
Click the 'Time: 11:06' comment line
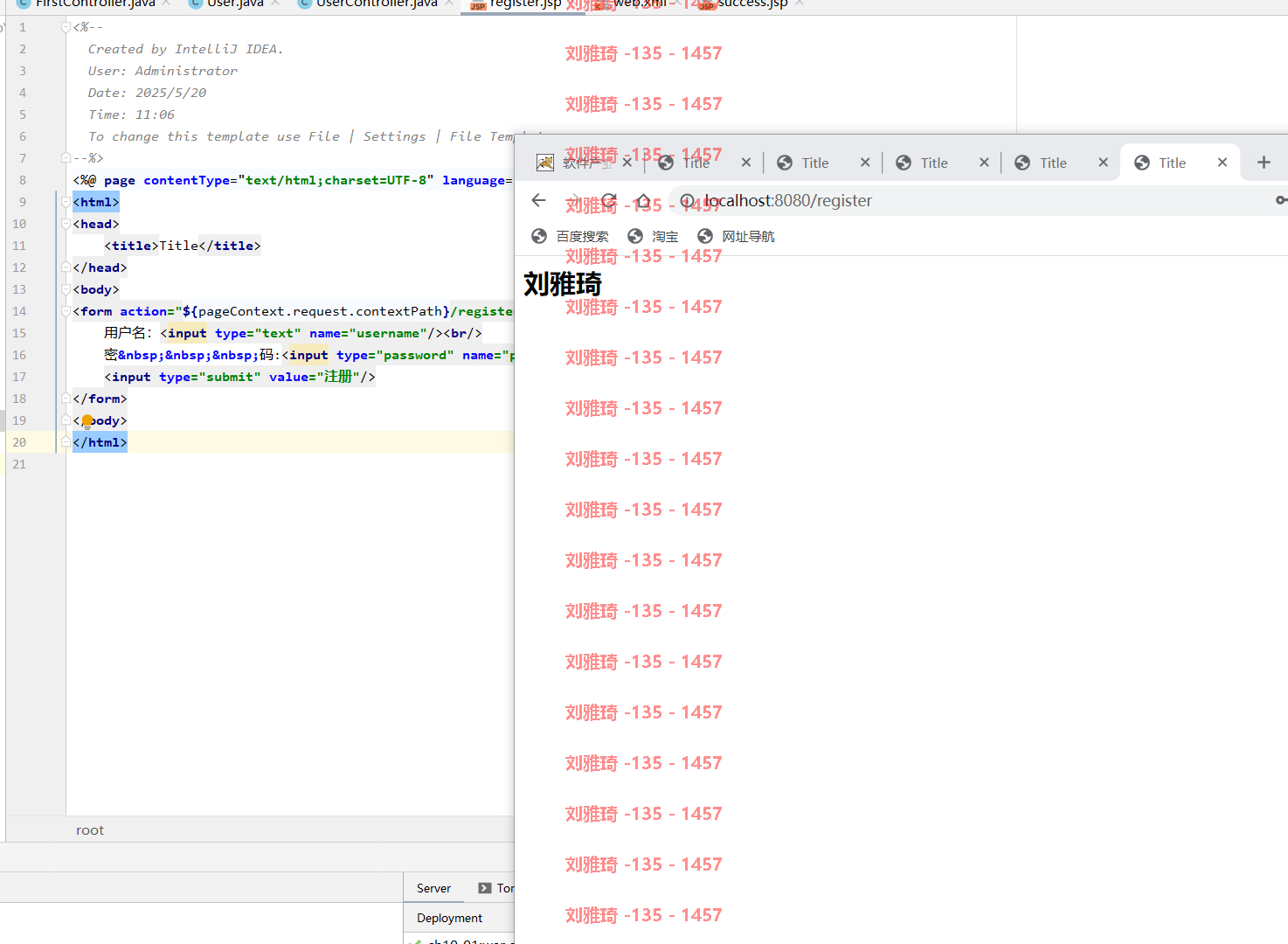coord(131,115)
